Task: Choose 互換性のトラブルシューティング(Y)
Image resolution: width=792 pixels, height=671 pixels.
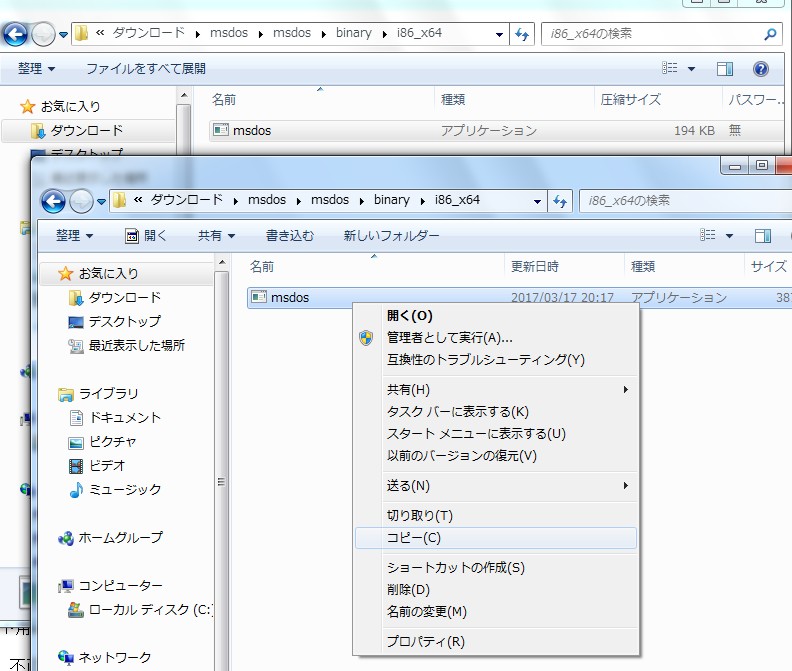Action: pos(496,360)
